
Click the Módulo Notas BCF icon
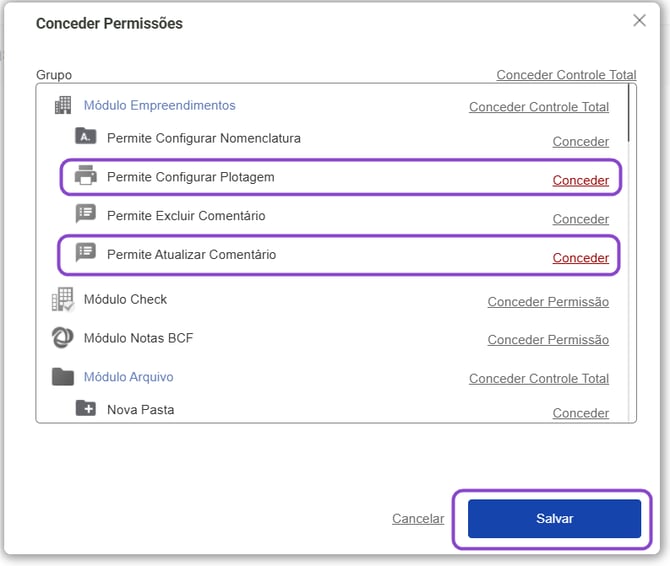pos(63,338)
